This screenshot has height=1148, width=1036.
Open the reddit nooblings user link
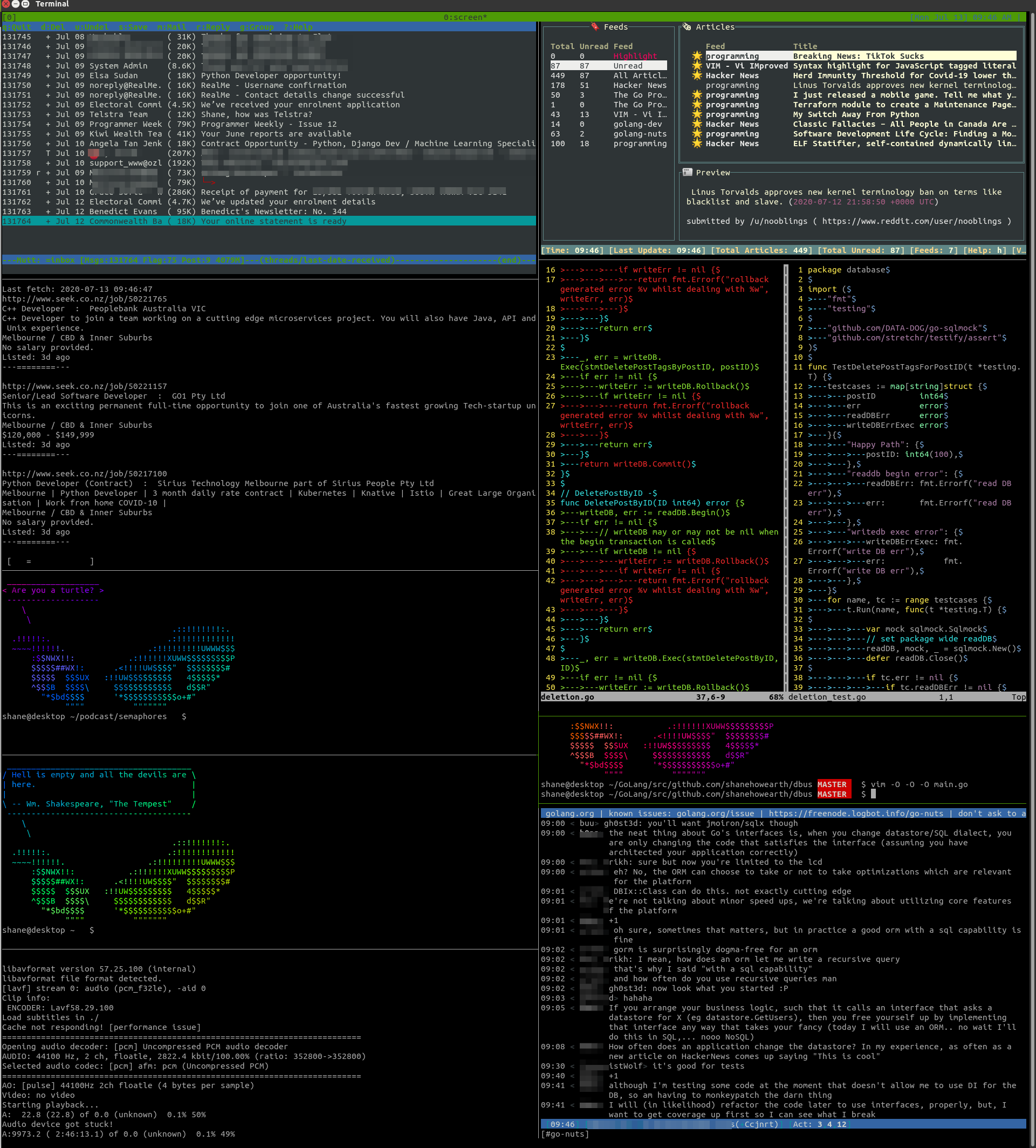(x=911, y=221)
